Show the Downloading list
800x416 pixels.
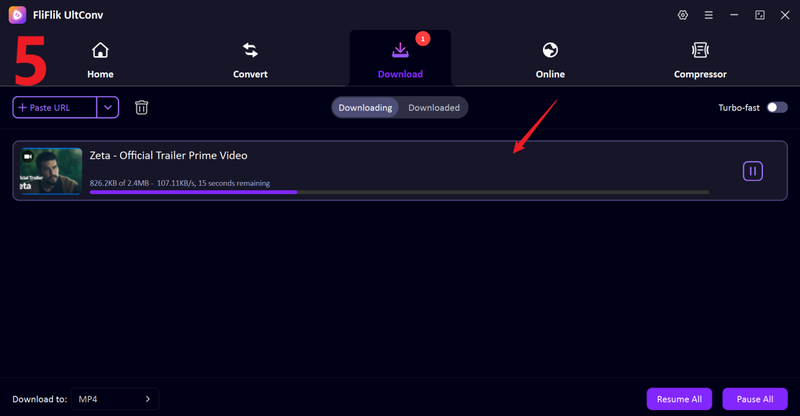(365, 108)
